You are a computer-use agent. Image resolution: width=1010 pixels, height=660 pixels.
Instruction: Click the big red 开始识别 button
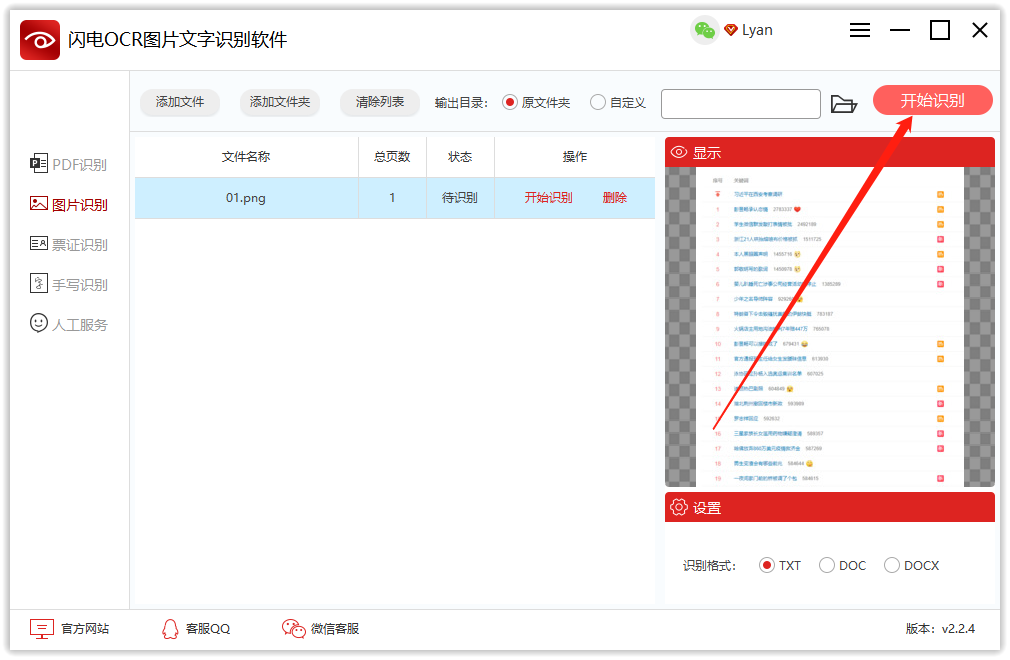932,100
